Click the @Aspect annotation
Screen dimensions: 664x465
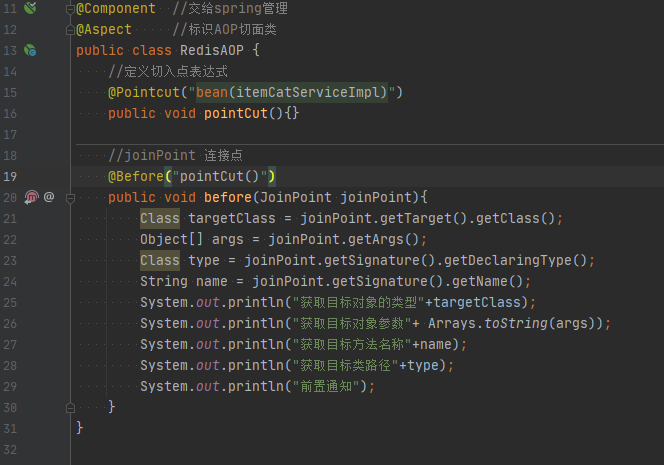[x=104, y=30]
